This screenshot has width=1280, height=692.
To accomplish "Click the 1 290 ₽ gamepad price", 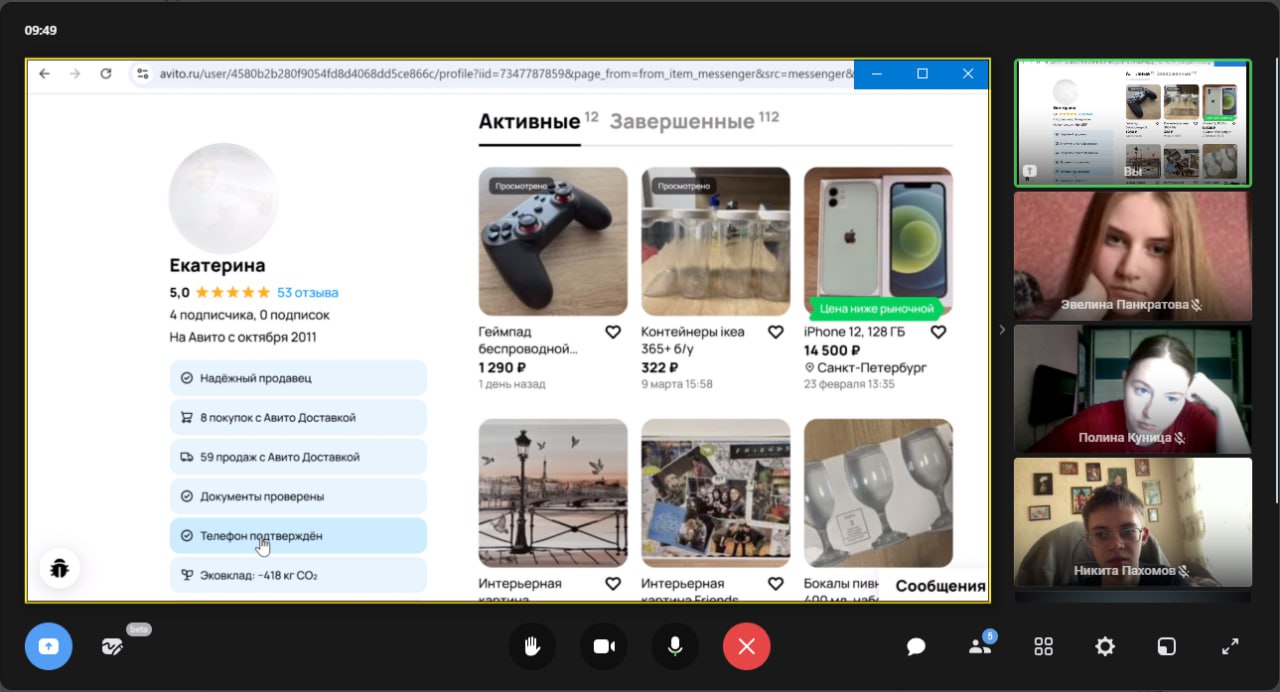I will [x=504, y=368].
